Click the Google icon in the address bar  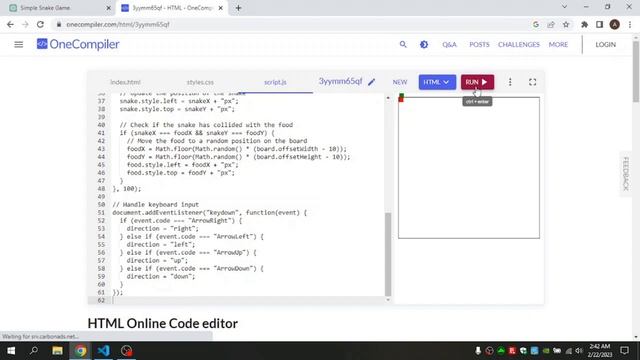pos(536,24)
